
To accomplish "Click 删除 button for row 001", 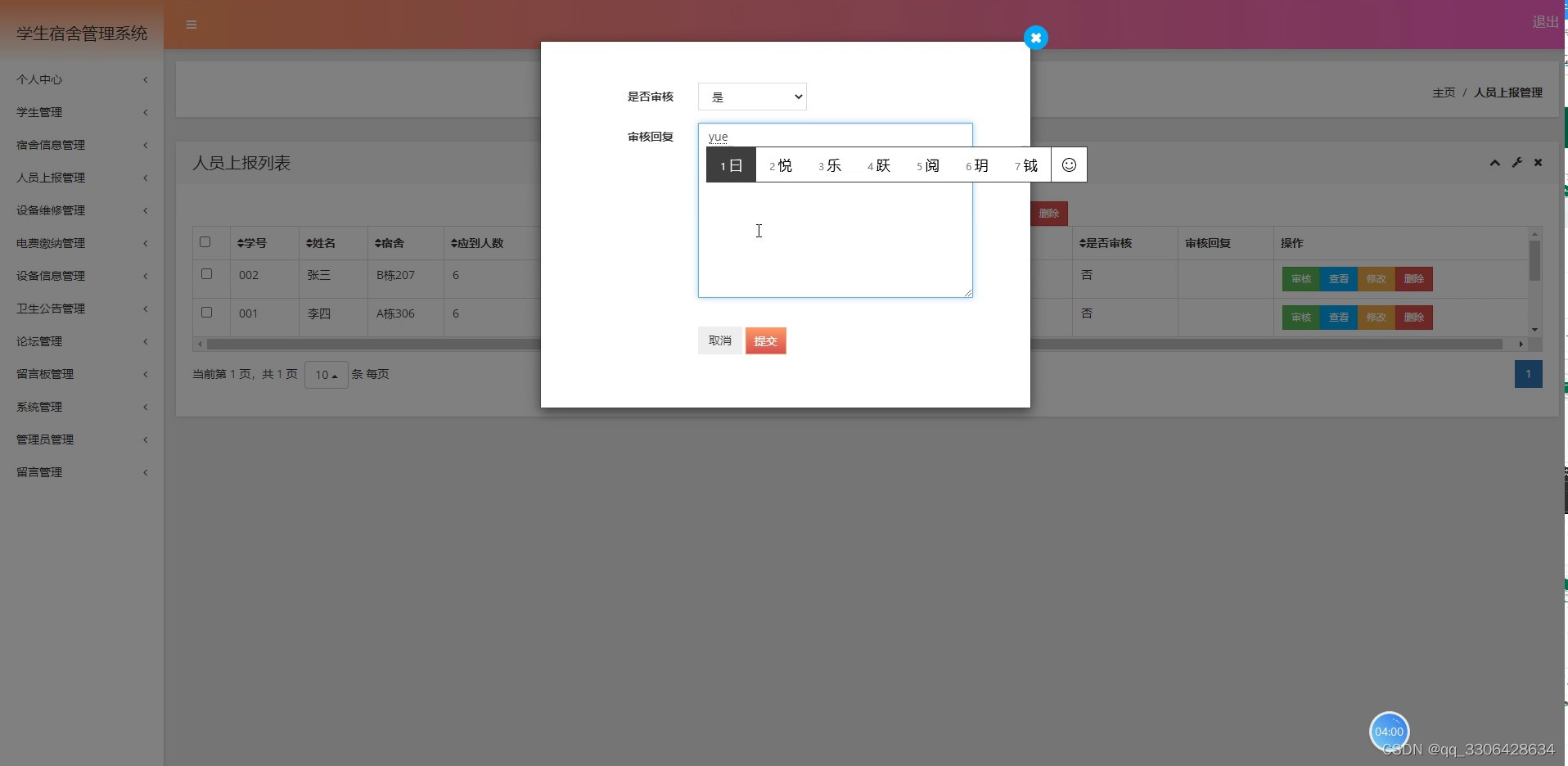I will coord(1414,318).
